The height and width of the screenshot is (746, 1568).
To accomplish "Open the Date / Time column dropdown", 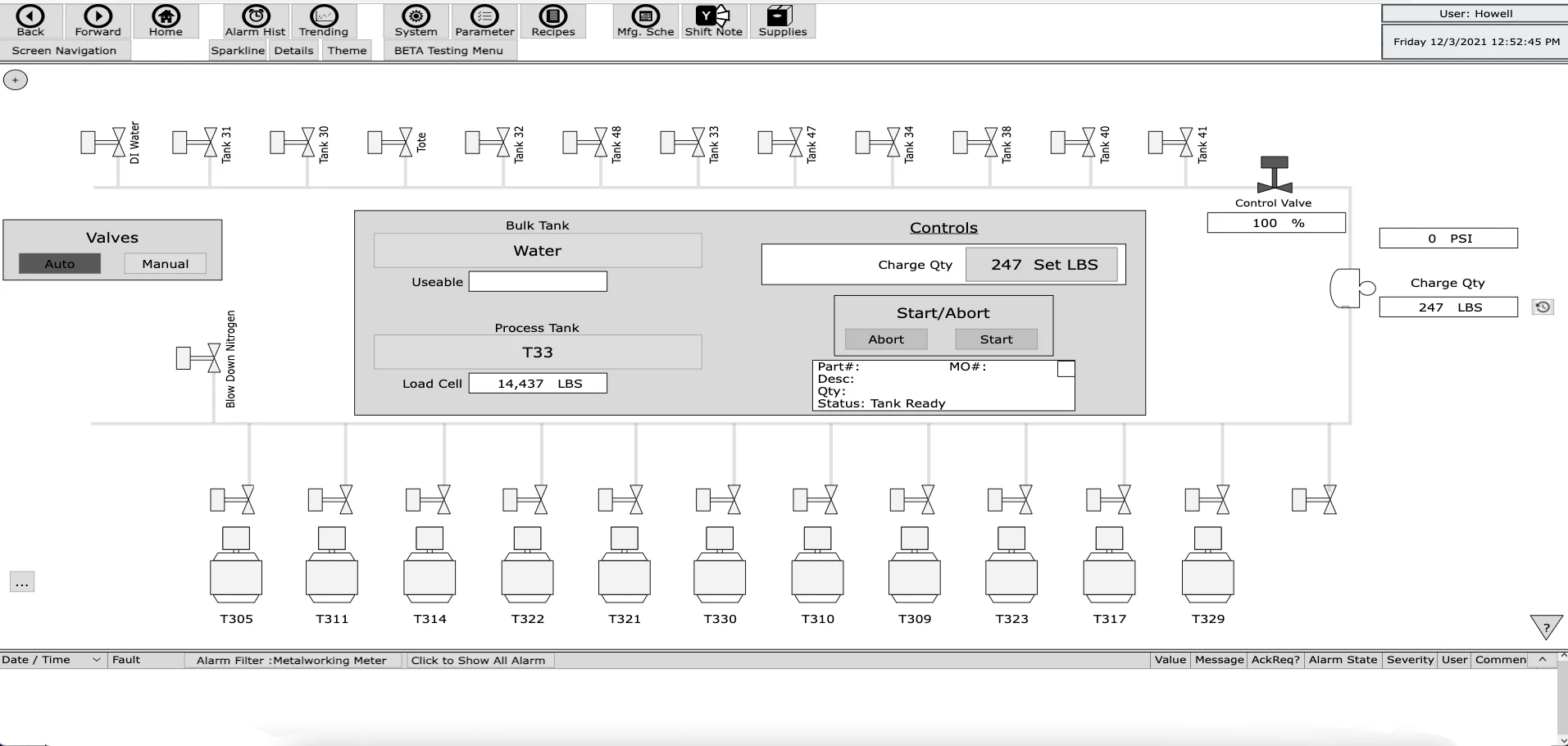I will tap(96, 660).
